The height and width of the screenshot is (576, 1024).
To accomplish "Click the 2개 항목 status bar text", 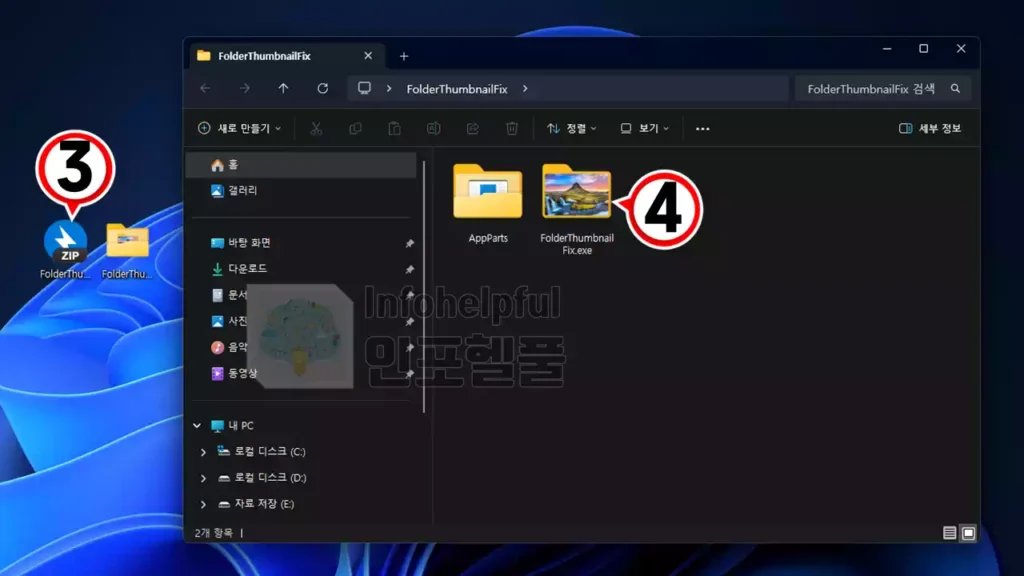I will pyautogui.click(x=214, y=533).
